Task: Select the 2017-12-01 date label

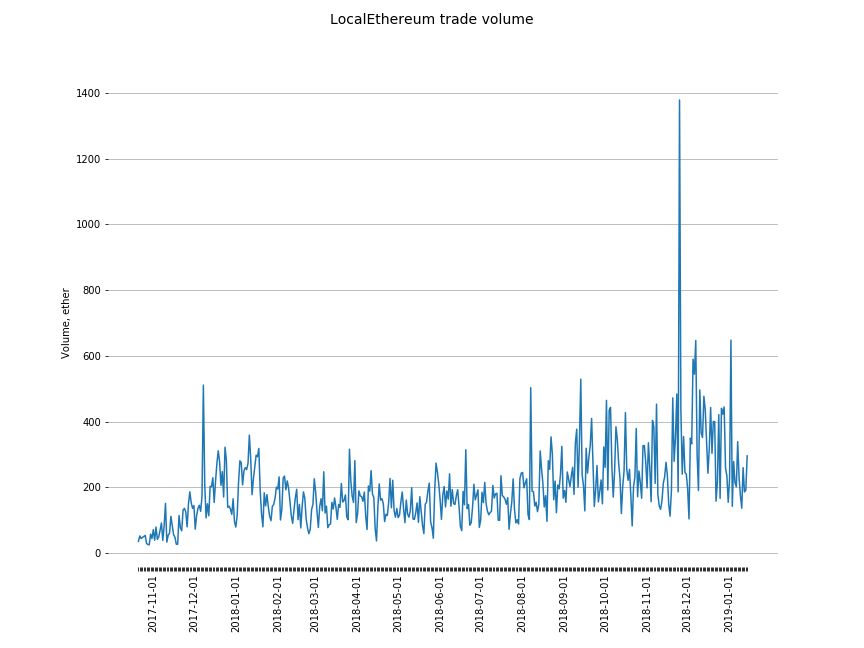Action: [x=193, y=604]
